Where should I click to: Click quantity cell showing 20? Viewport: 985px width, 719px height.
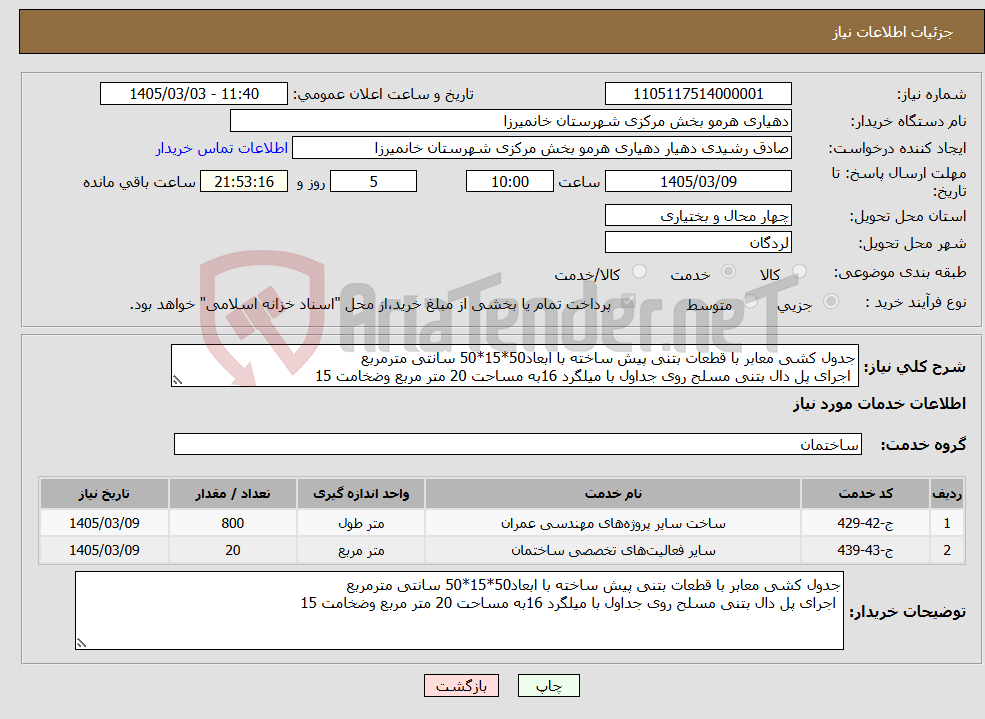click(232, 550)
